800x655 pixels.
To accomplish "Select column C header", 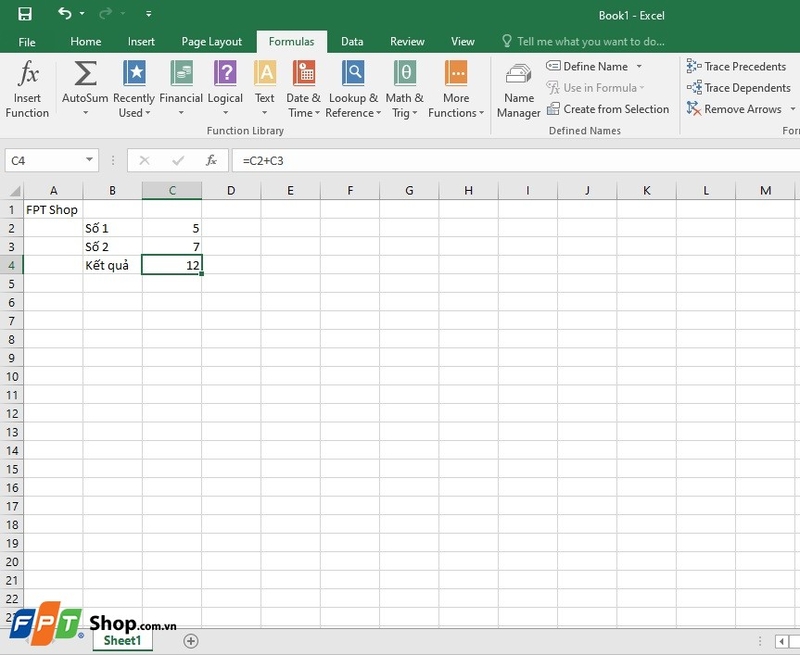I will pyautogui.click(x=172, y=191).
